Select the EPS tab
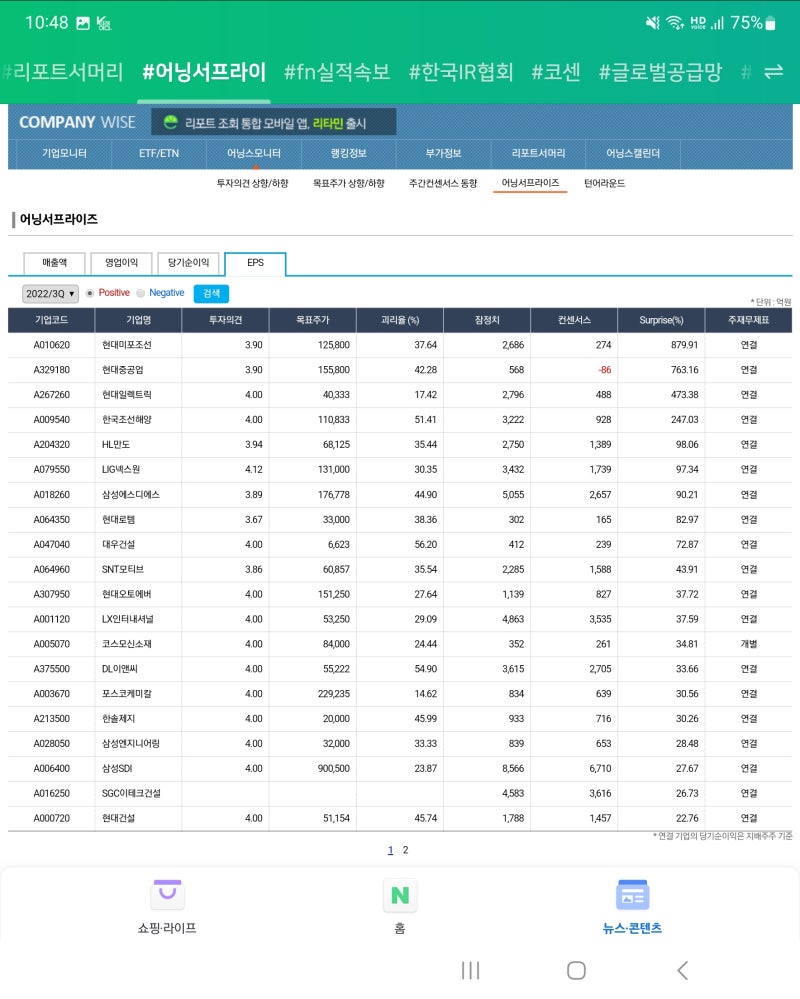The height and width of the screenshot is (999, 800). 255,262
